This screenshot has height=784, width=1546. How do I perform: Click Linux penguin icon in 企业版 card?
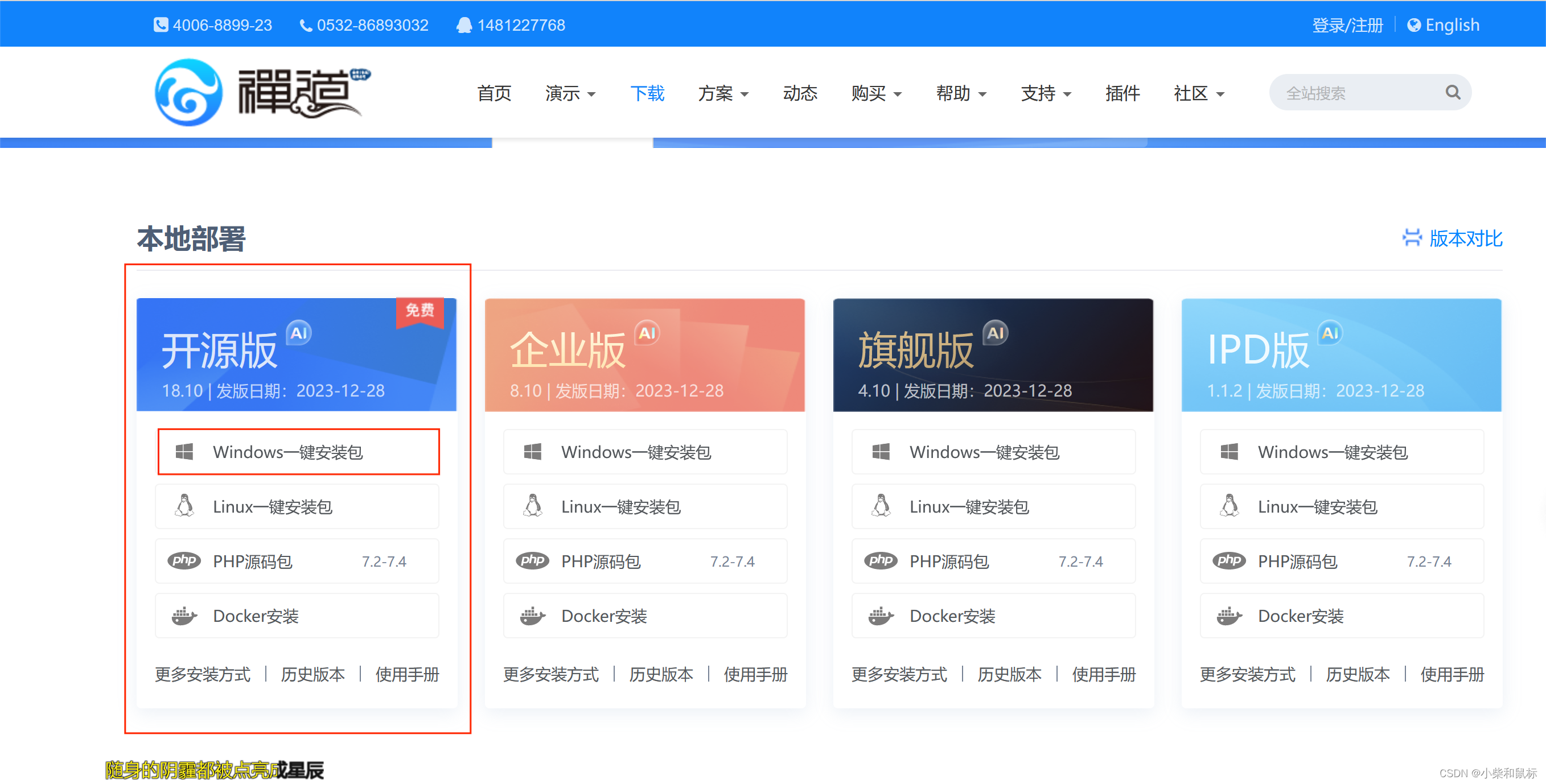tap(532, 506)
